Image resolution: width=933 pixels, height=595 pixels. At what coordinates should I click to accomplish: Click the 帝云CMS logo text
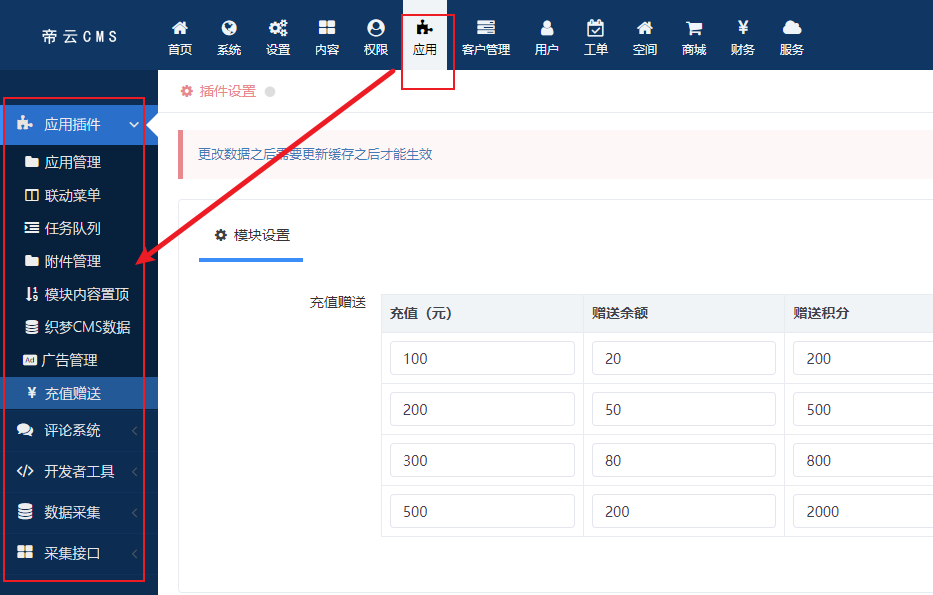tap(80, 37)
